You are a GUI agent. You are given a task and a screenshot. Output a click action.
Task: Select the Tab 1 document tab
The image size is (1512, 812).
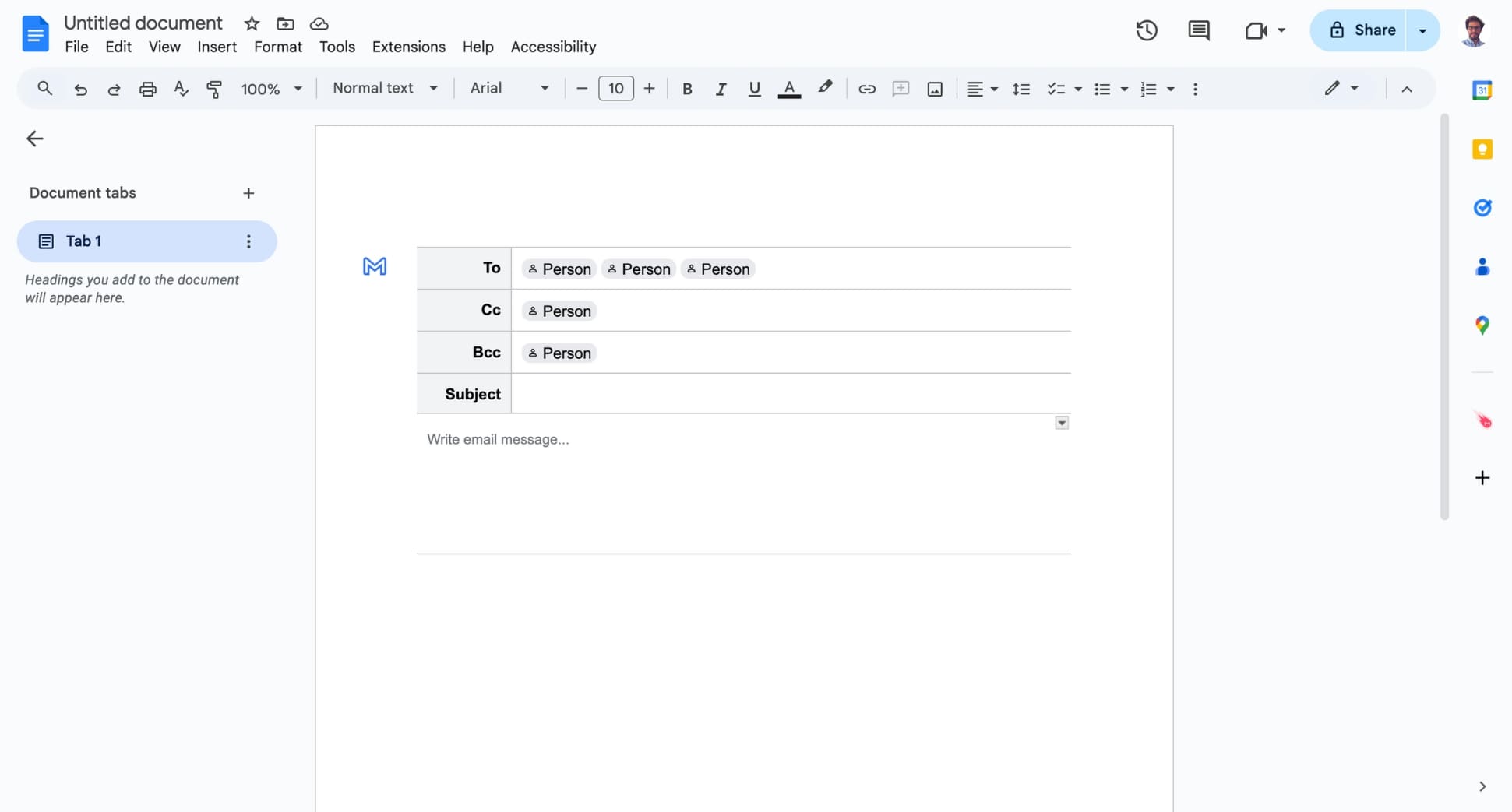point(83,241)
